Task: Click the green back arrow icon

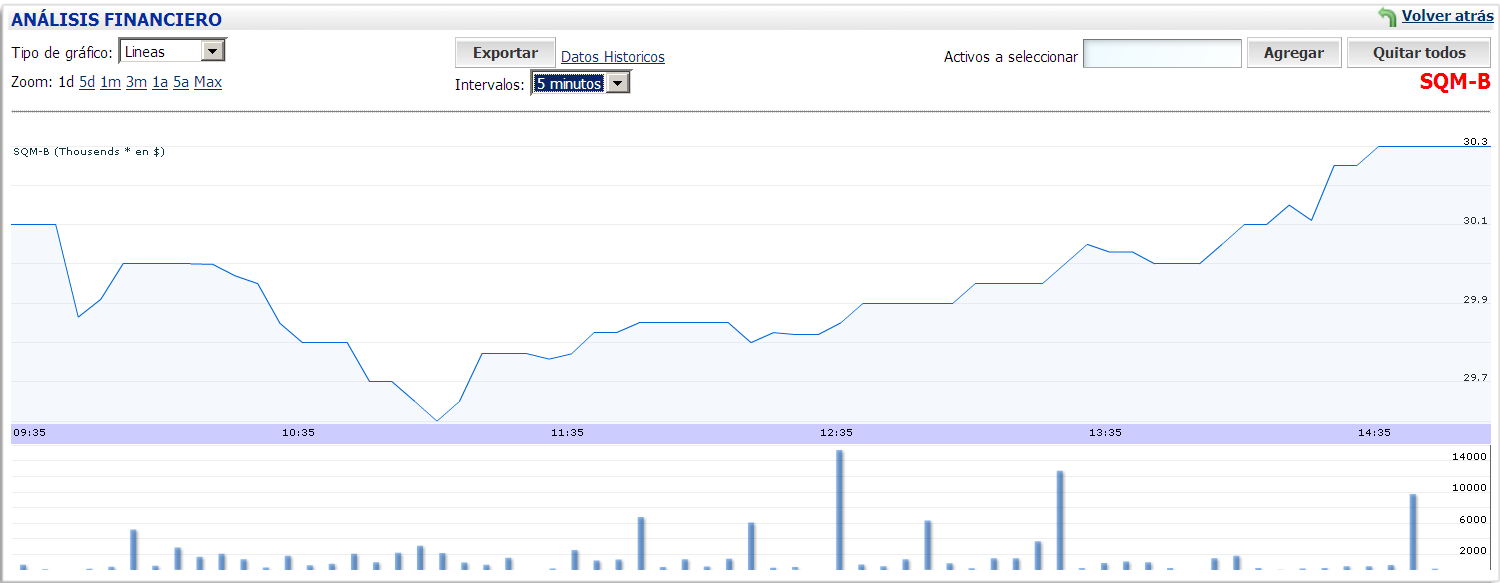Action: pyautogui.click(x=1387, y=17)
